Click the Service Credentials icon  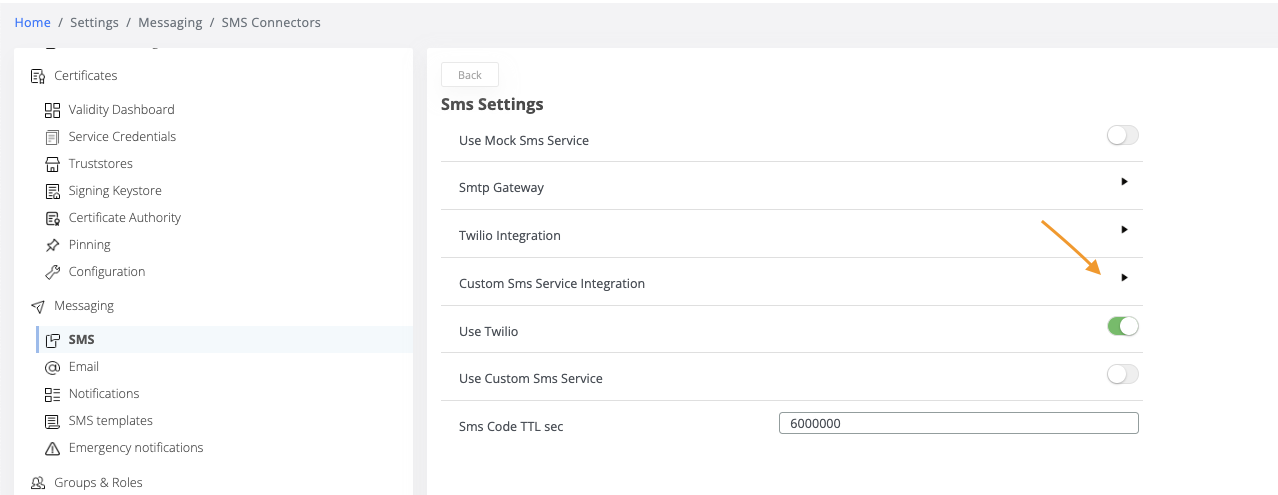[x=53, y=137]
